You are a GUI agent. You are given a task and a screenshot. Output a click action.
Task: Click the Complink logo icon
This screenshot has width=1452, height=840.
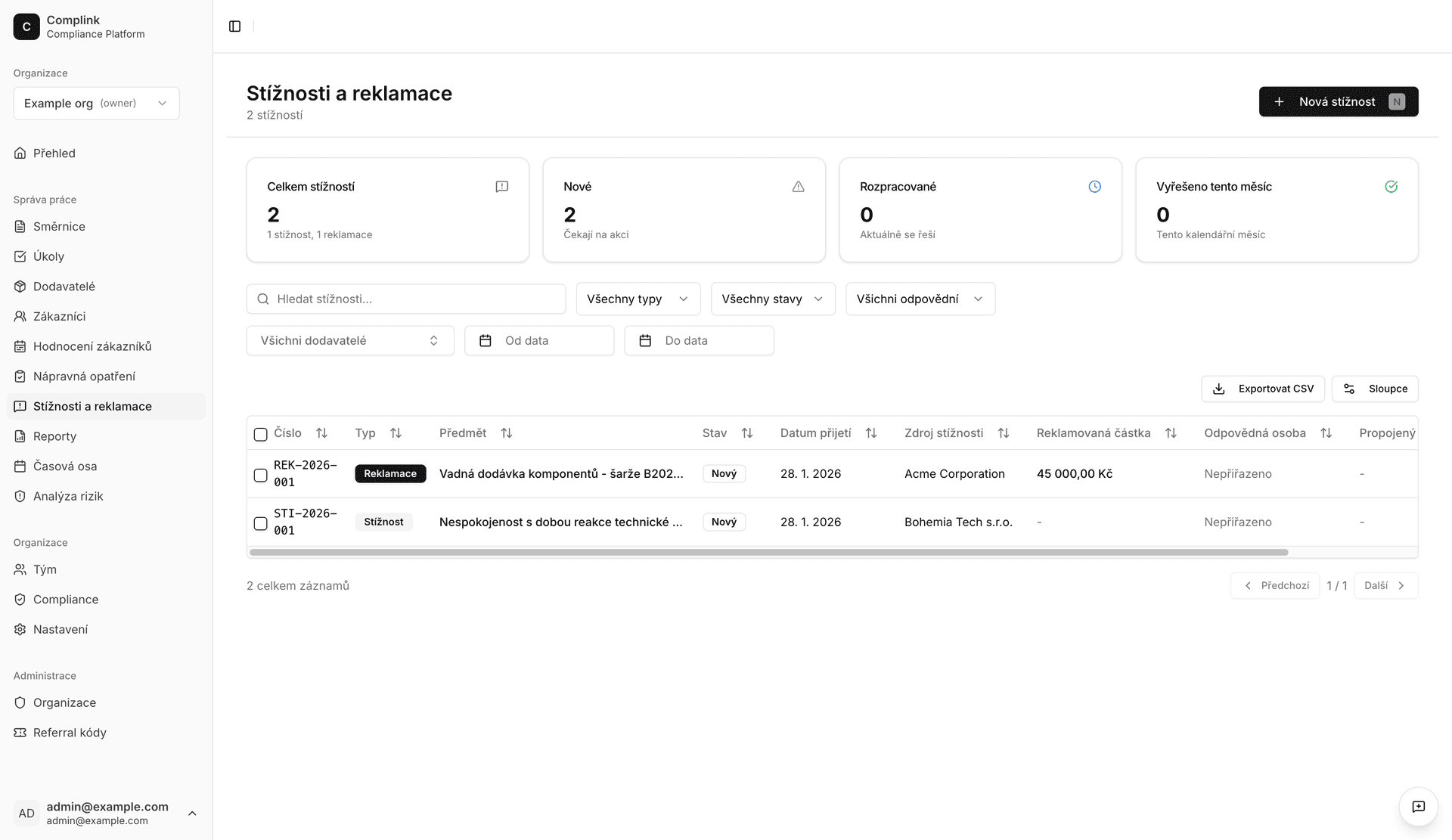[x=26, y=26]
